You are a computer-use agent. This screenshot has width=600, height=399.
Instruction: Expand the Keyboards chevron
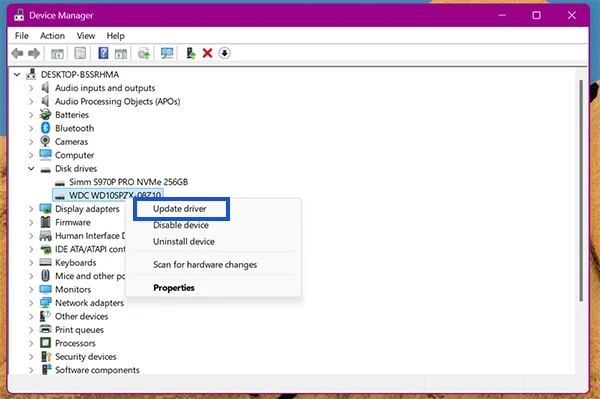(x=31, y=262)
